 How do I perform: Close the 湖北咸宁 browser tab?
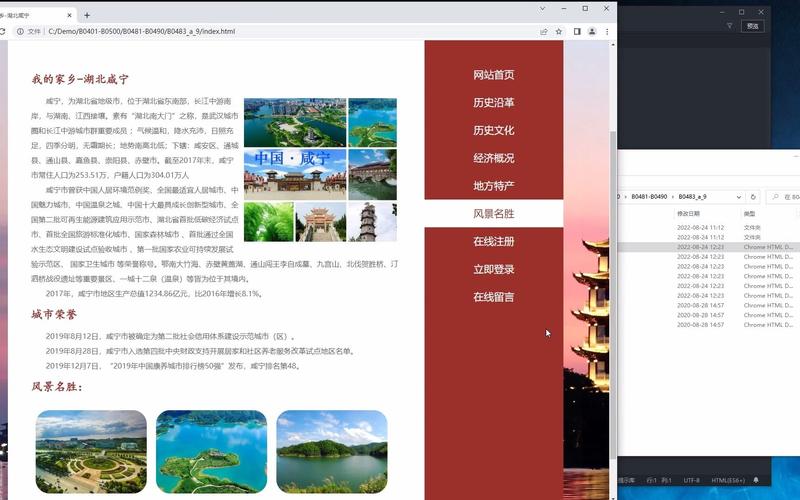69,15
